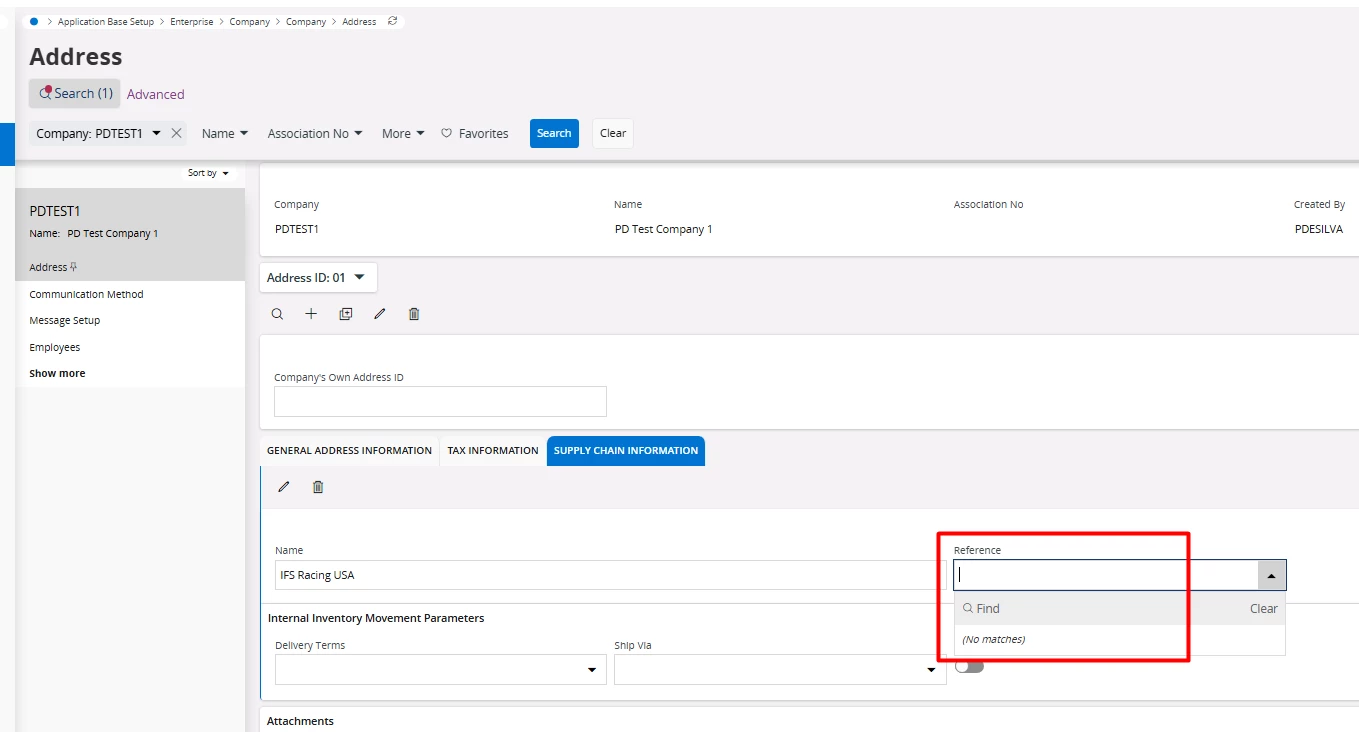Click the pin icon next to Address
Screen dimensions: 1359x732
pyautogui.click(x=73, y=267)
